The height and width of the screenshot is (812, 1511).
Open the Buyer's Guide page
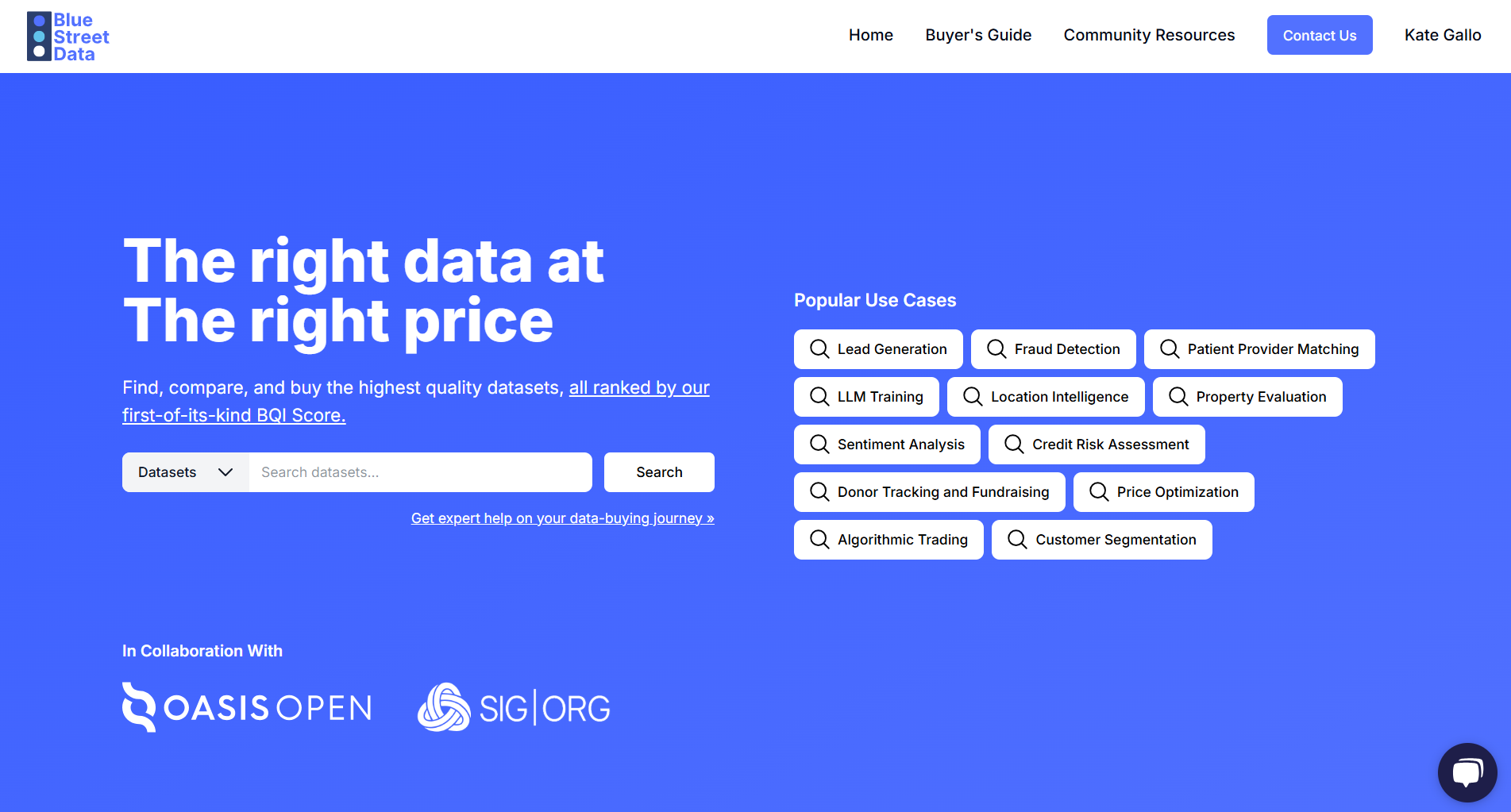tap(977, 35)
